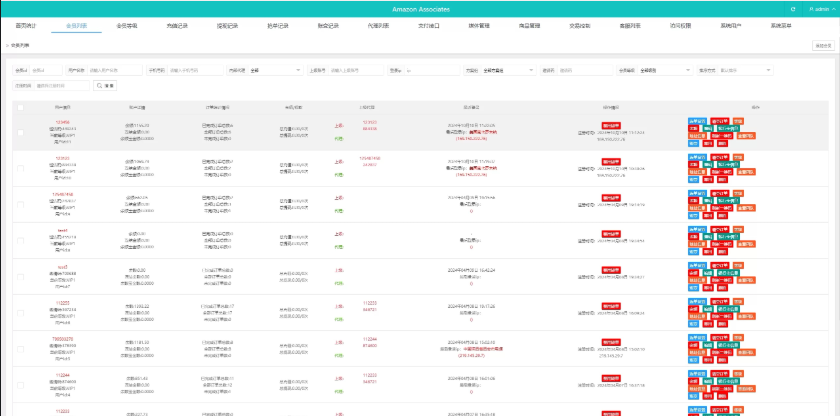Click username 798503278
Screen dimensions: 840x416
coord(63,338)
